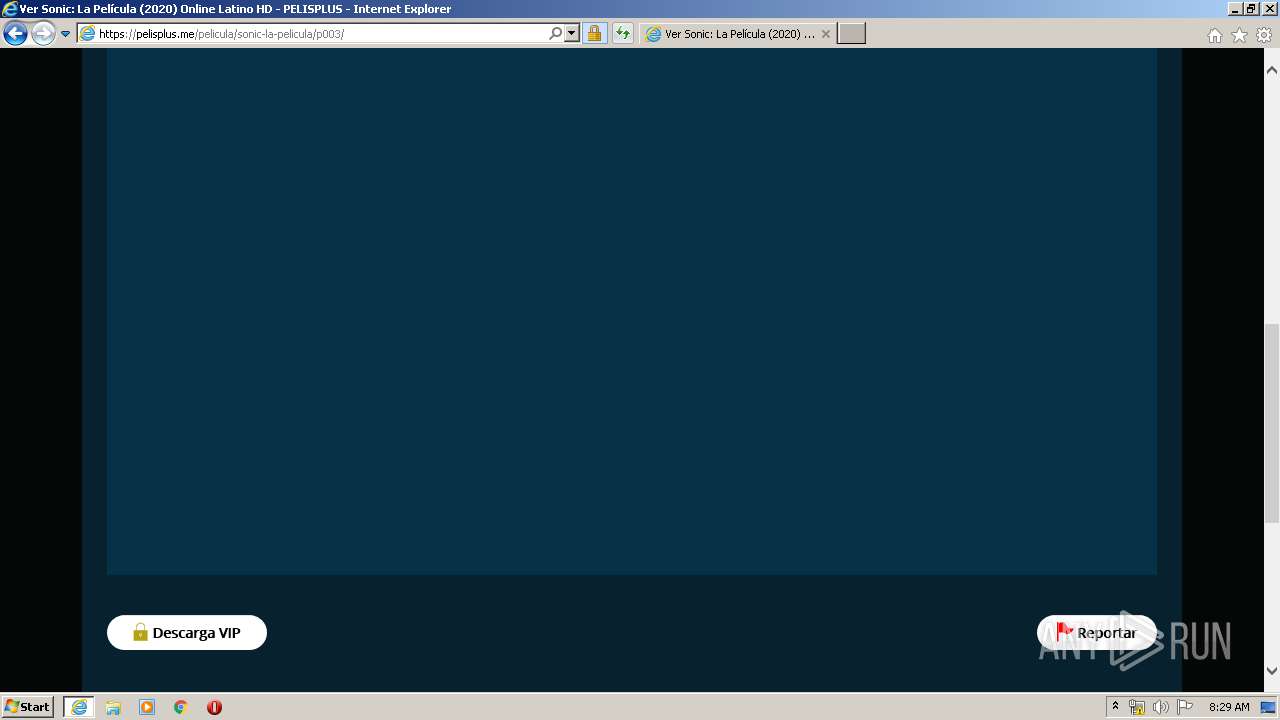Click the Forward navigation arrow
The height and width of the screenshot is (720, 1280).
(43, 34)
